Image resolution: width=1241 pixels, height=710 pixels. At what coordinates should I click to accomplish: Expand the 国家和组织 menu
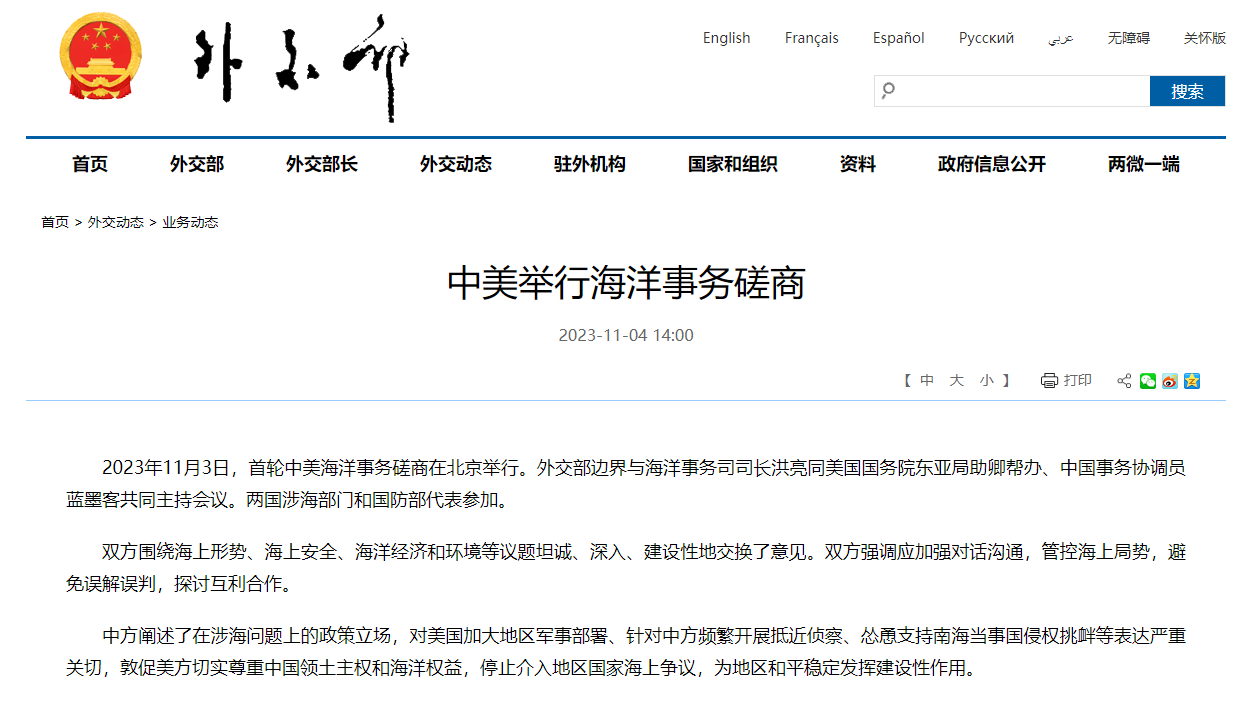pos(732,164)
